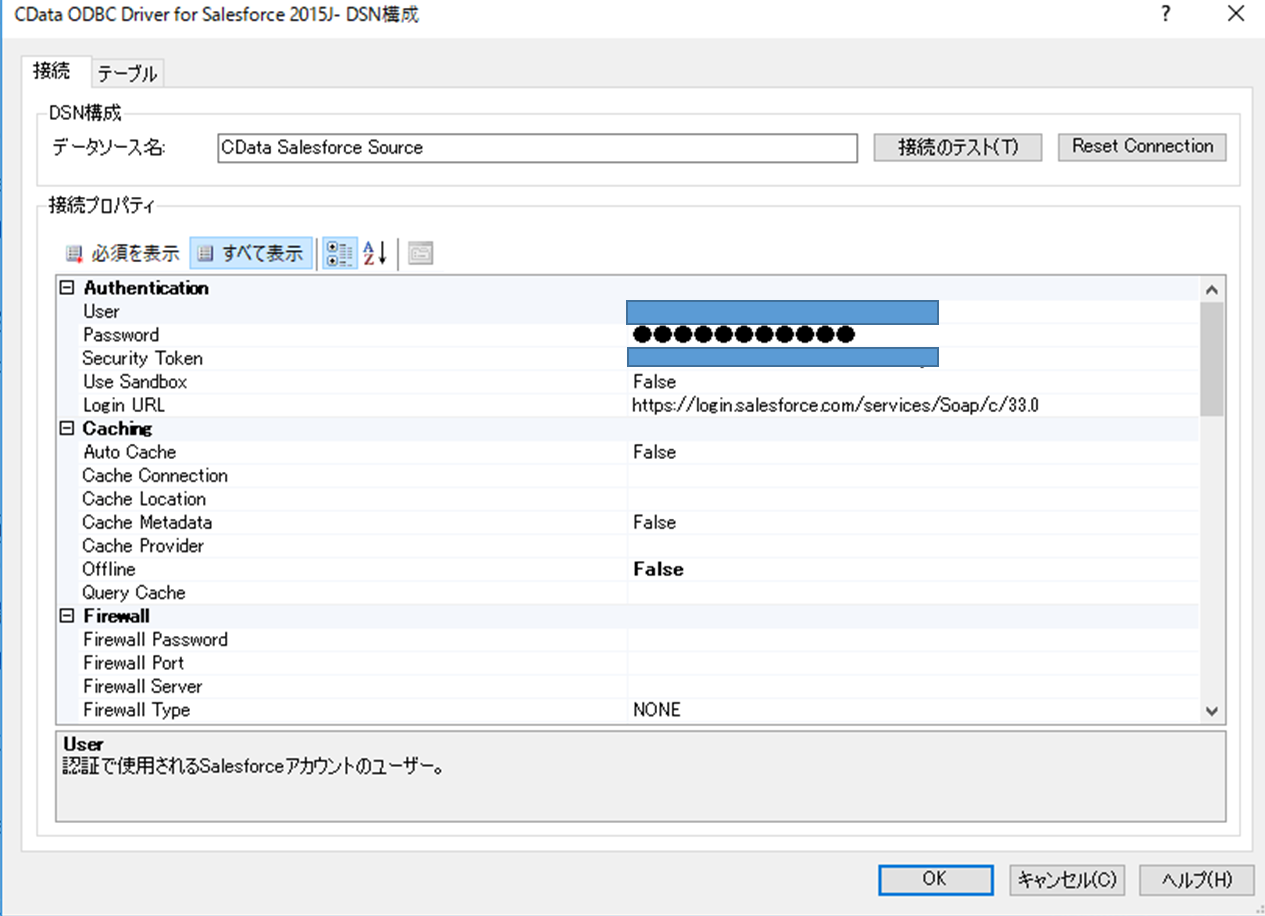Switch to categorized property view
Image resolution: width=1265 pixels, height=916 pixels.
coord(339,252)
